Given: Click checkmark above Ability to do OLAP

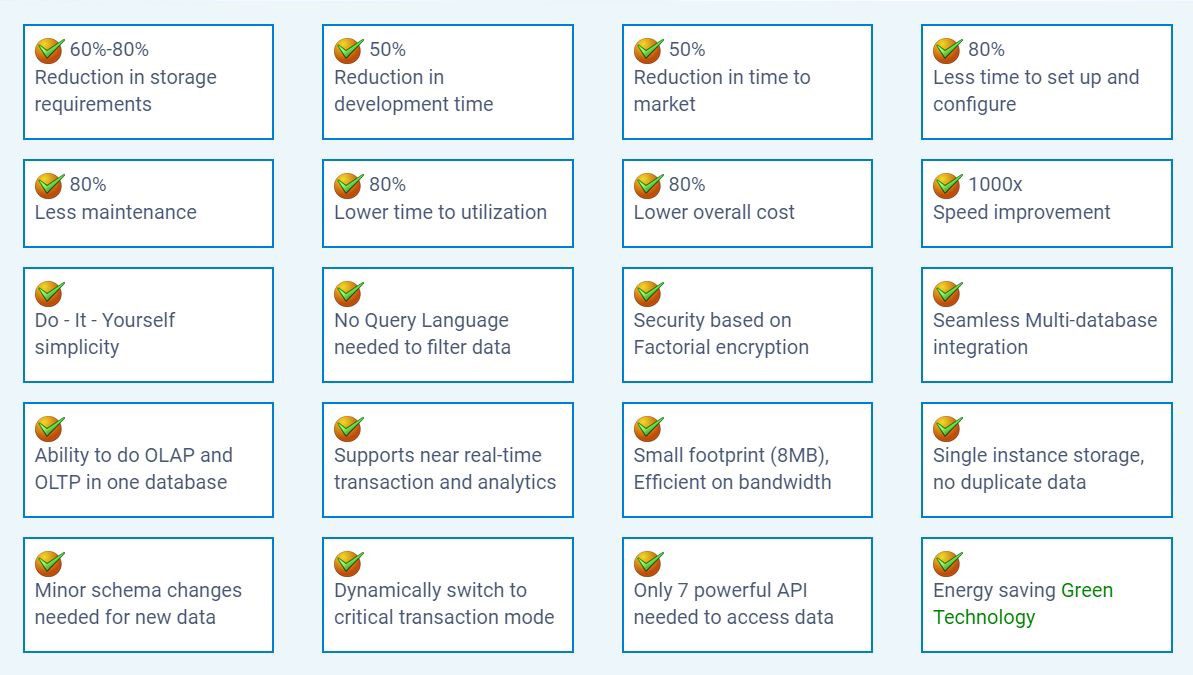Looking at the screenshot, I should tap(49, 428).
